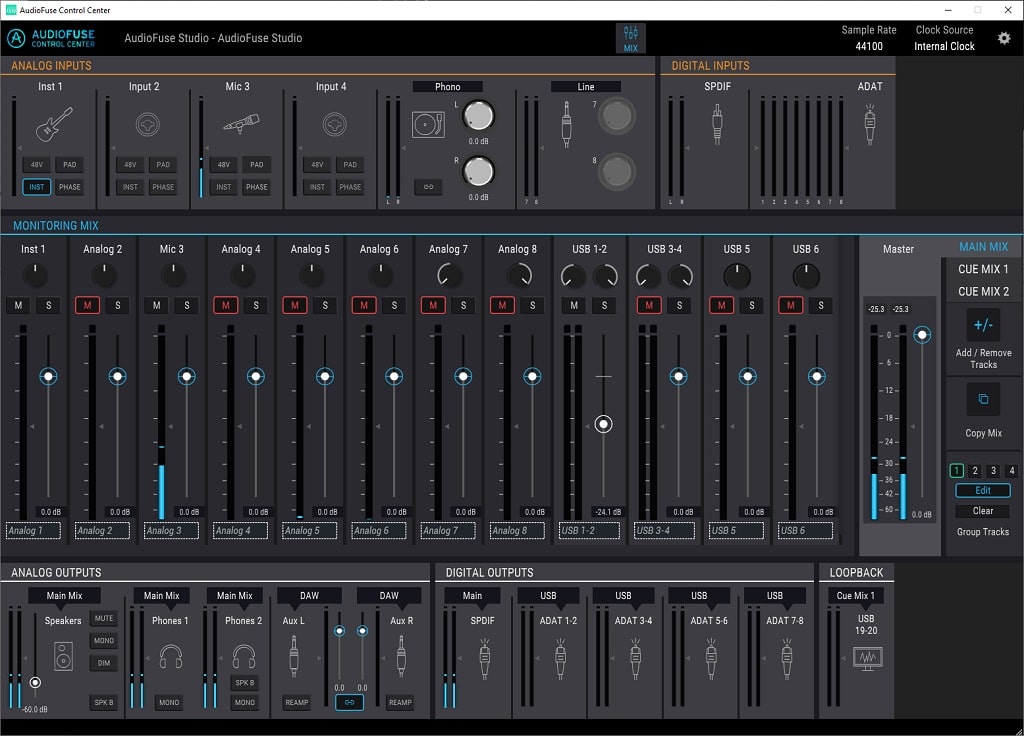Screen dimensions: 1024x736
Task: Click the Speakers DIM button
Action: click(x=104, y=662)
